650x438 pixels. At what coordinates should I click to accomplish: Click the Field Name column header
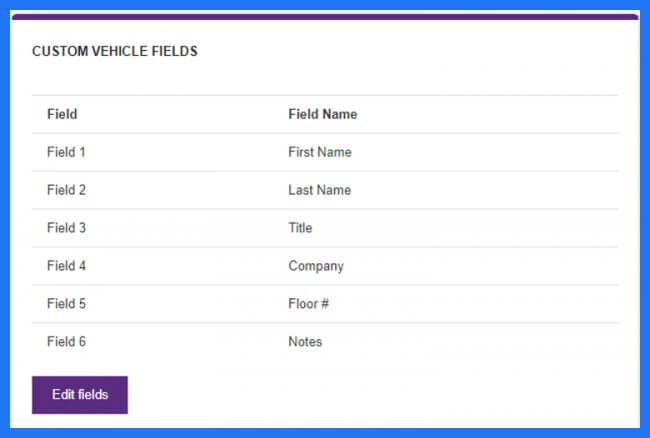[323, 114]
